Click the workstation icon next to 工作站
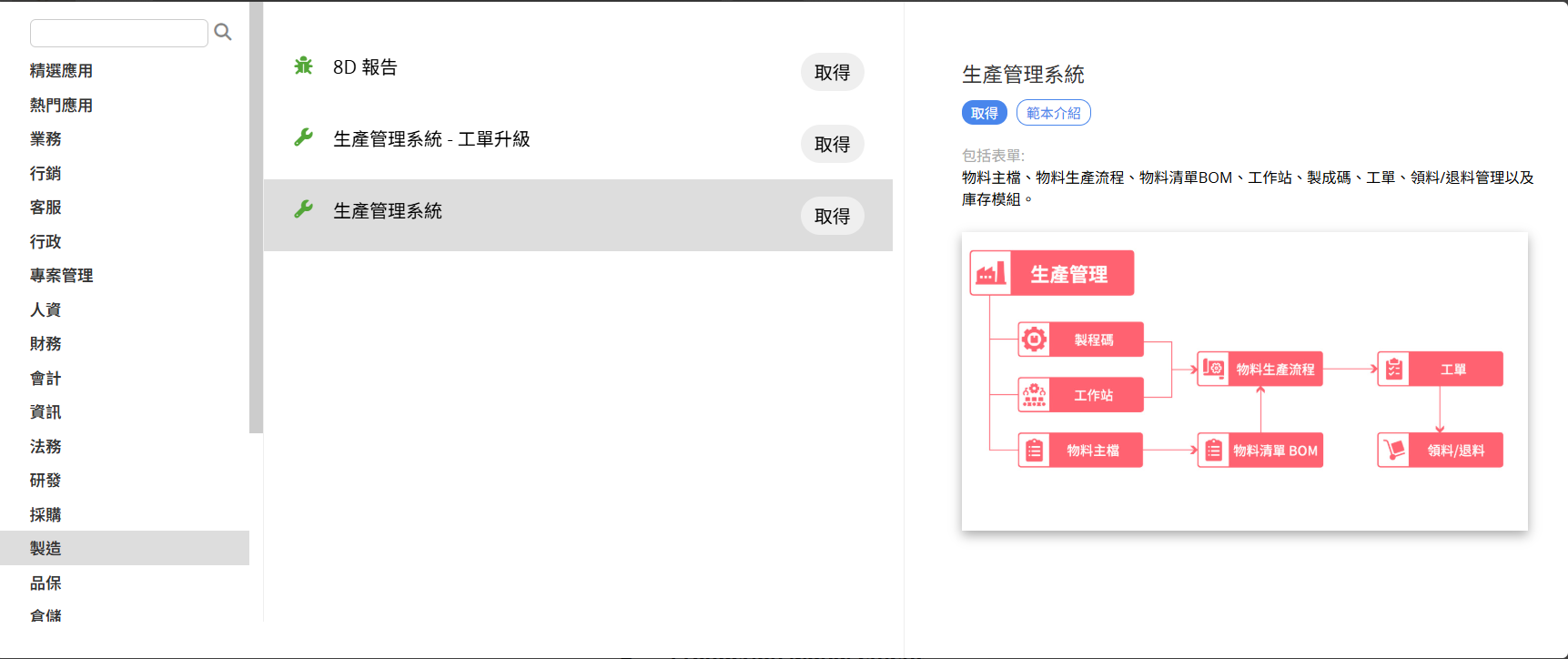This screenshot has width=1568, height=659. [x=1034, y=395]
